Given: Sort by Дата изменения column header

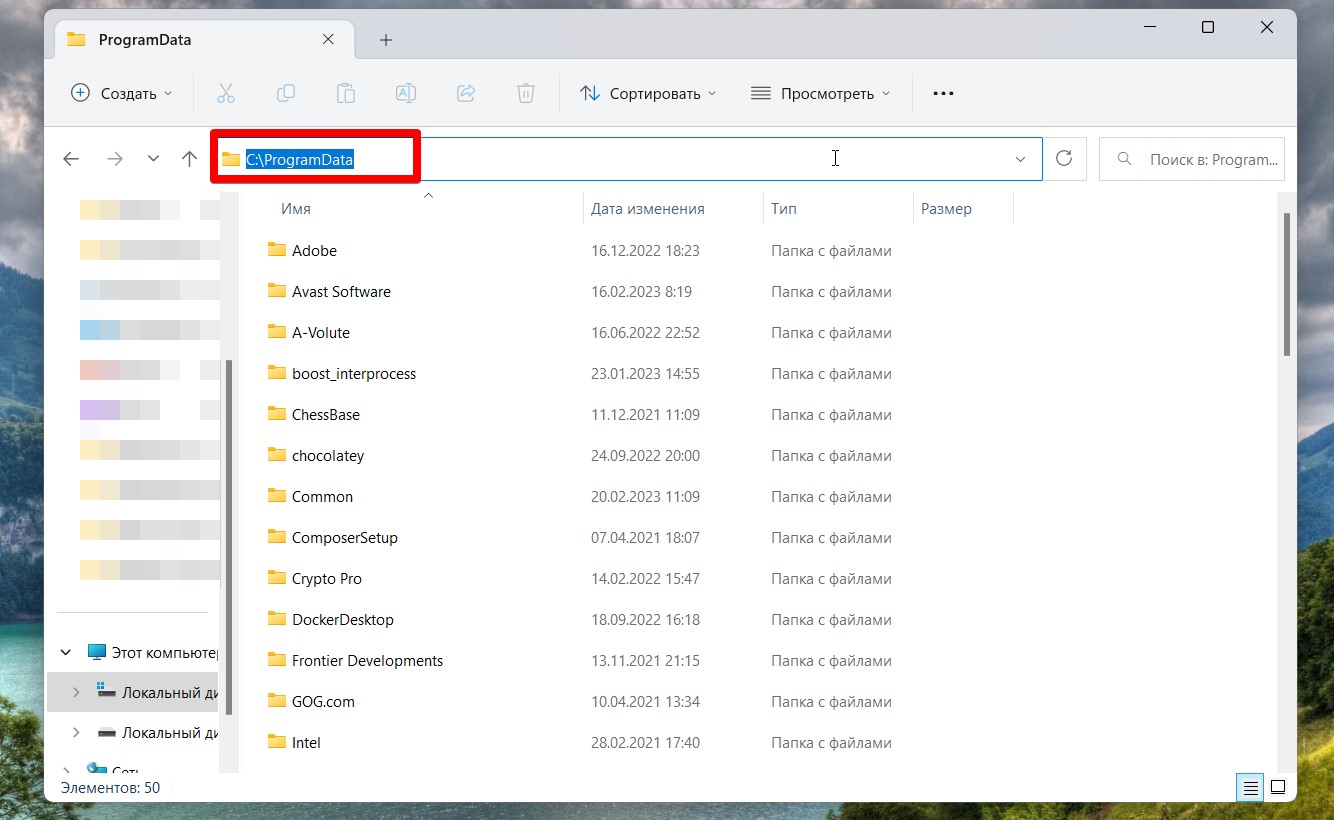Looking at the screenshot, I should 648,209.
